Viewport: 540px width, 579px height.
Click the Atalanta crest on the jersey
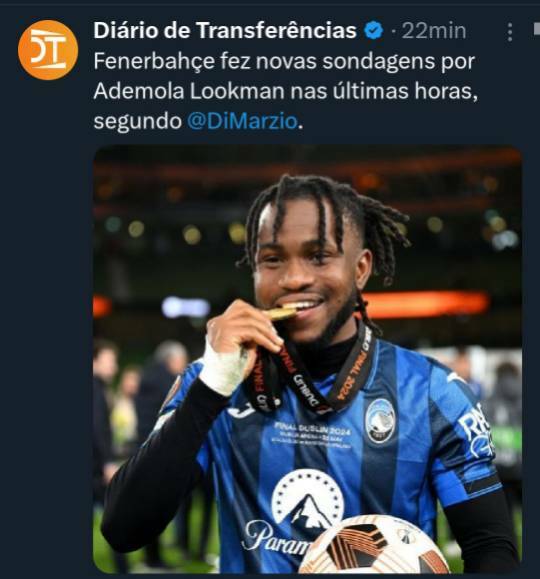pos(380,421)
